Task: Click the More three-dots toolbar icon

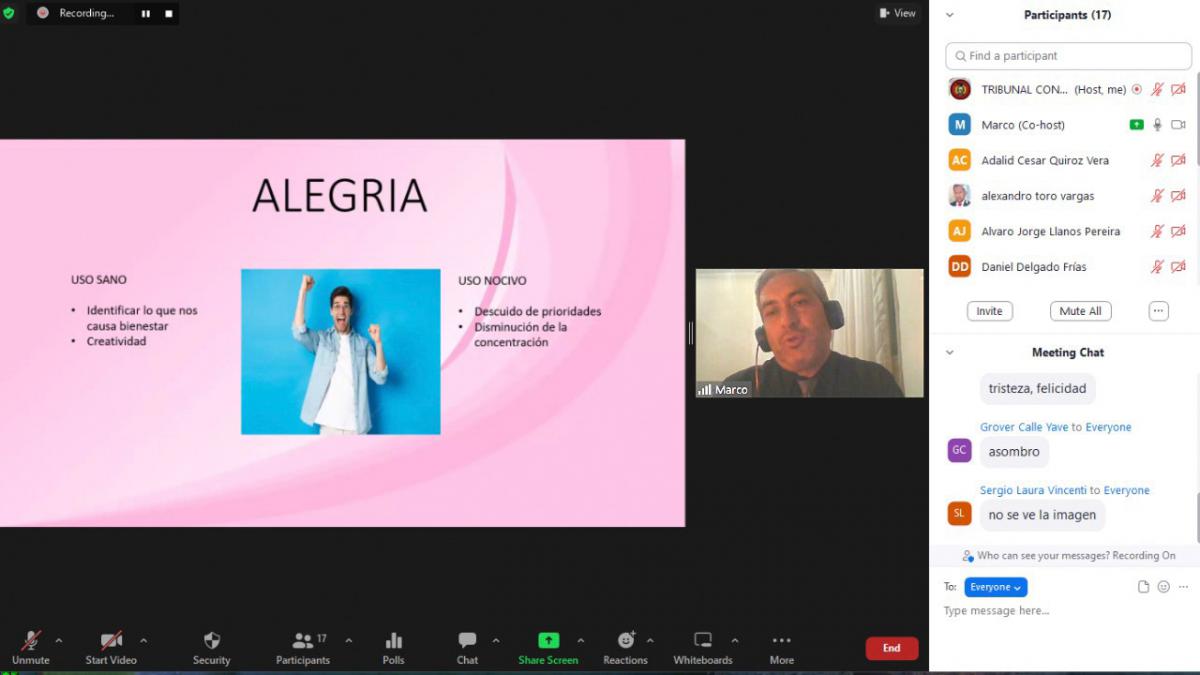Action: click(x=781, y=641)
